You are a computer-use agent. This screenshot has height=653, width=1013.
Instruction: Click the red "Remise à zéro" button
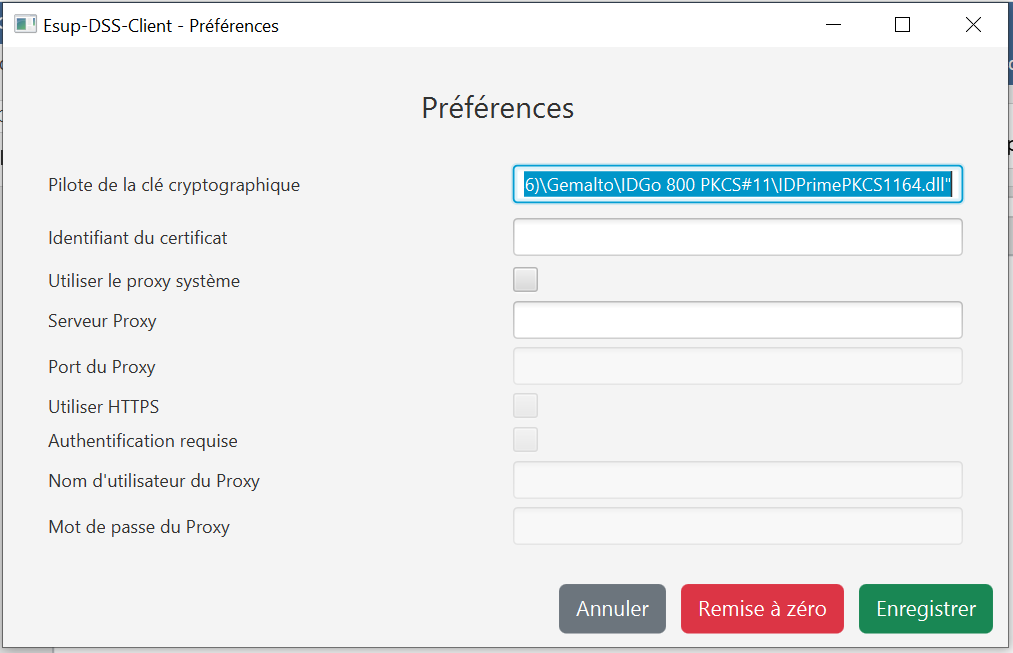click(762, 609)
